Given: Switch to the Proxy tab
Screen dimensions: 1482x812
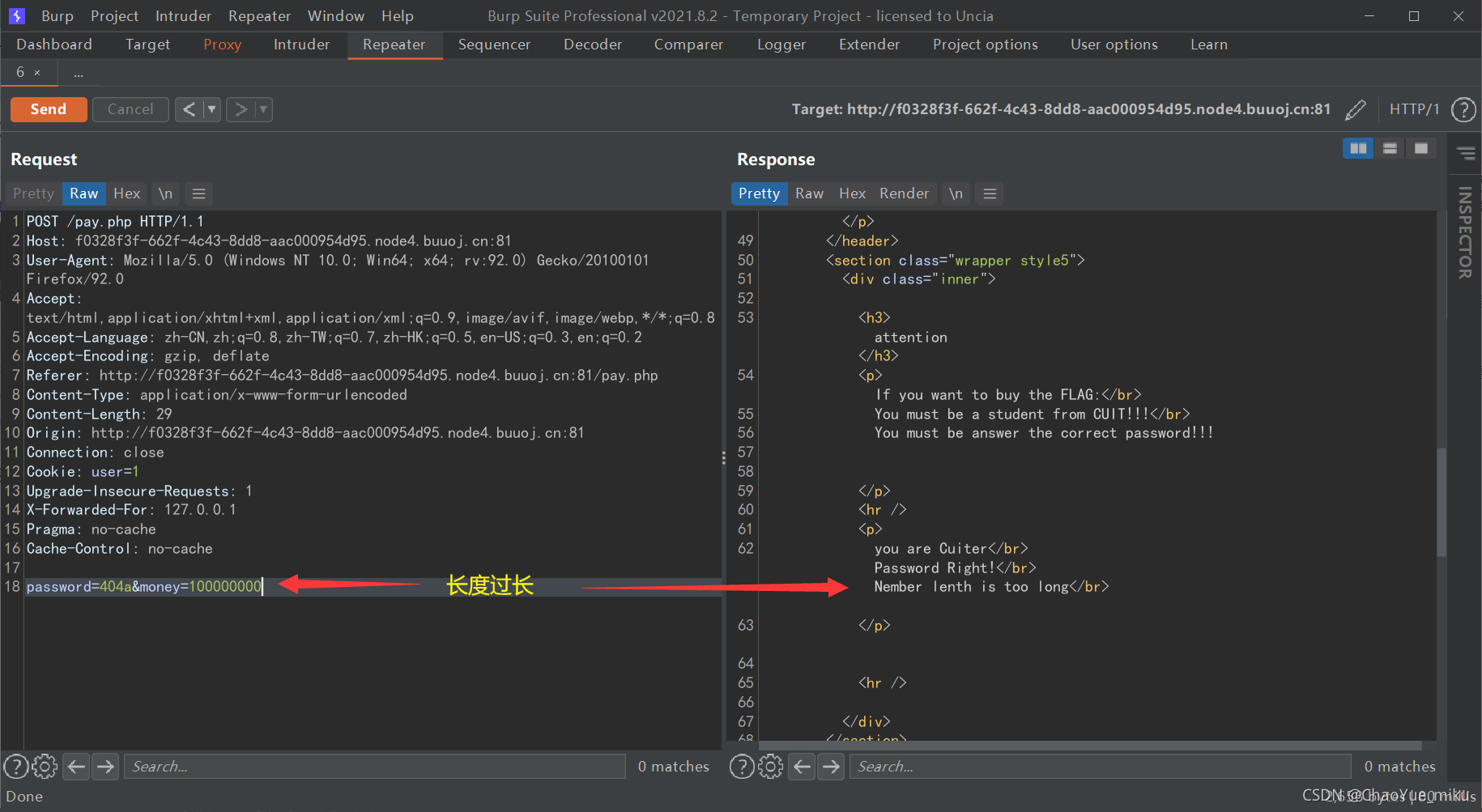Looking at the screenshot, I should click(223, 45).
